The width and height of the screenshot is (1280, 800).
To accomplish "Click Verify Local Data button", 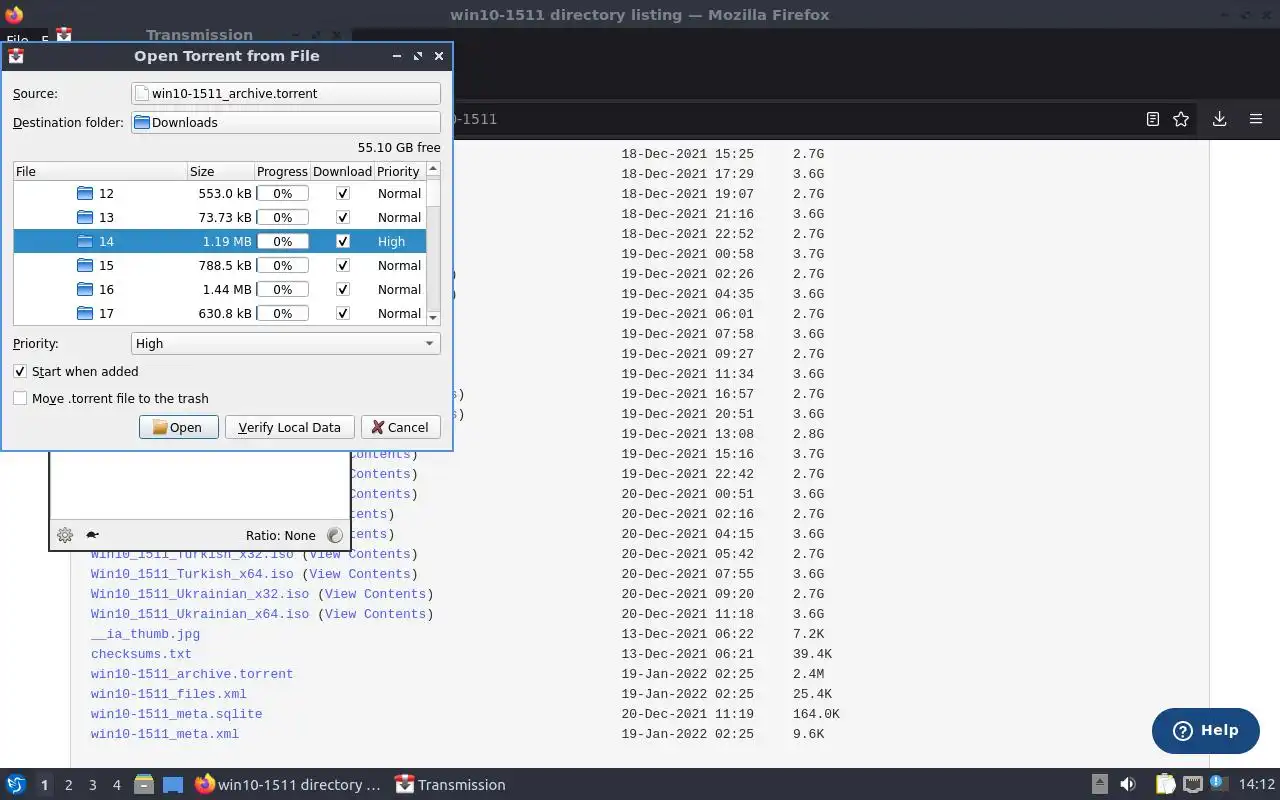I will pyautogui.click(x=289, y=427).
